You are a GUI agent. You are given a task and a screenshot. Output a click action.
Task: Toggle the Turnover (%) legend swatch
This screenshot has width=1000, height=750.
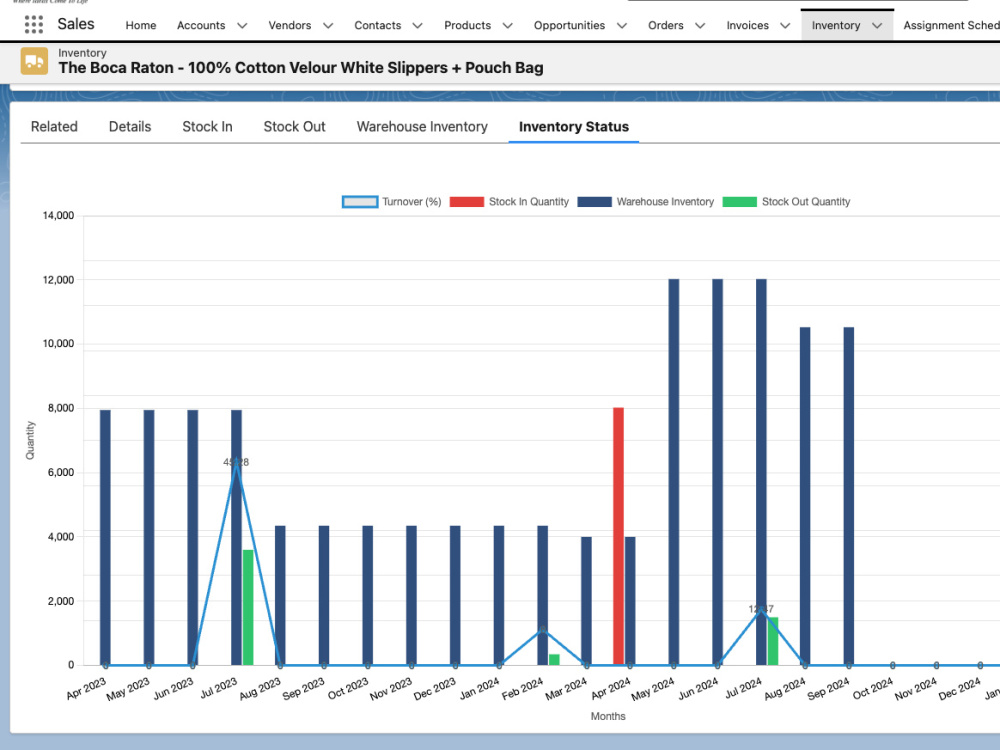tap(360, 202)
